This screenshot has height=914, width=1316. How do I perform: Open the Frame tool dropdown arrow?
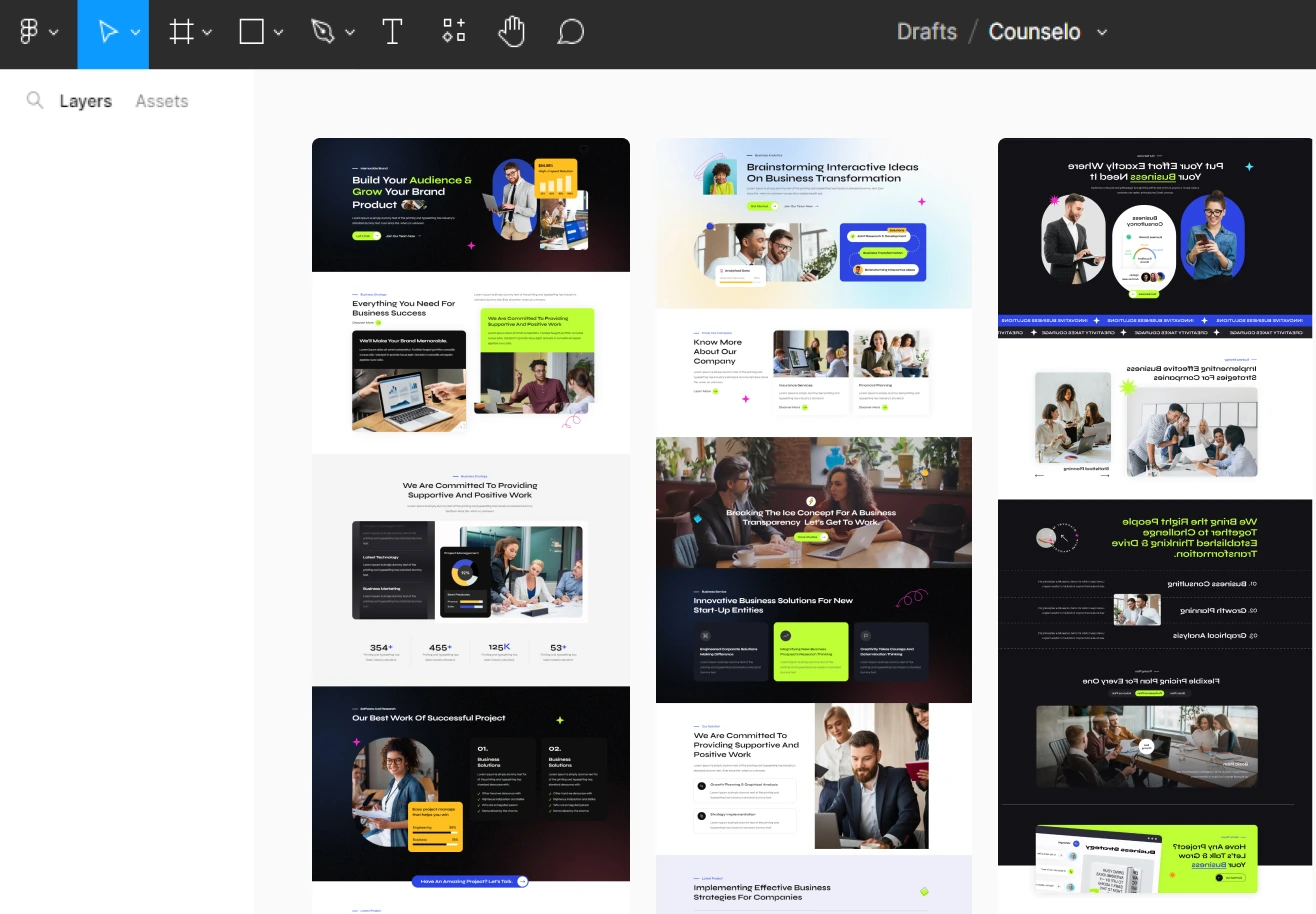[x=207, y=33]
